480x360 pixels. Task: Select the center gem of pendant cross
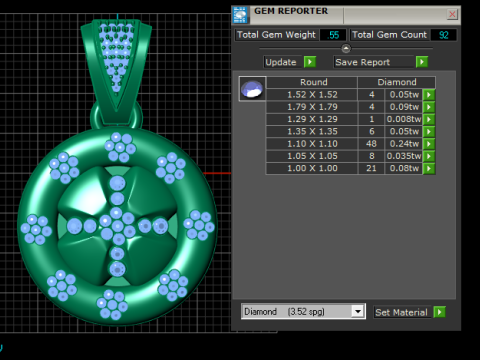click(x=118, y=226)
